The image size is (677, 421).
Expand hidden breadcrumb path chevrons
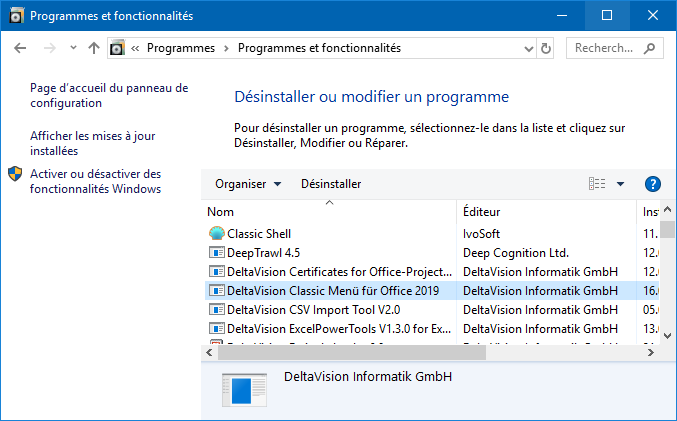pyautogui.click(x=135, y=48)
